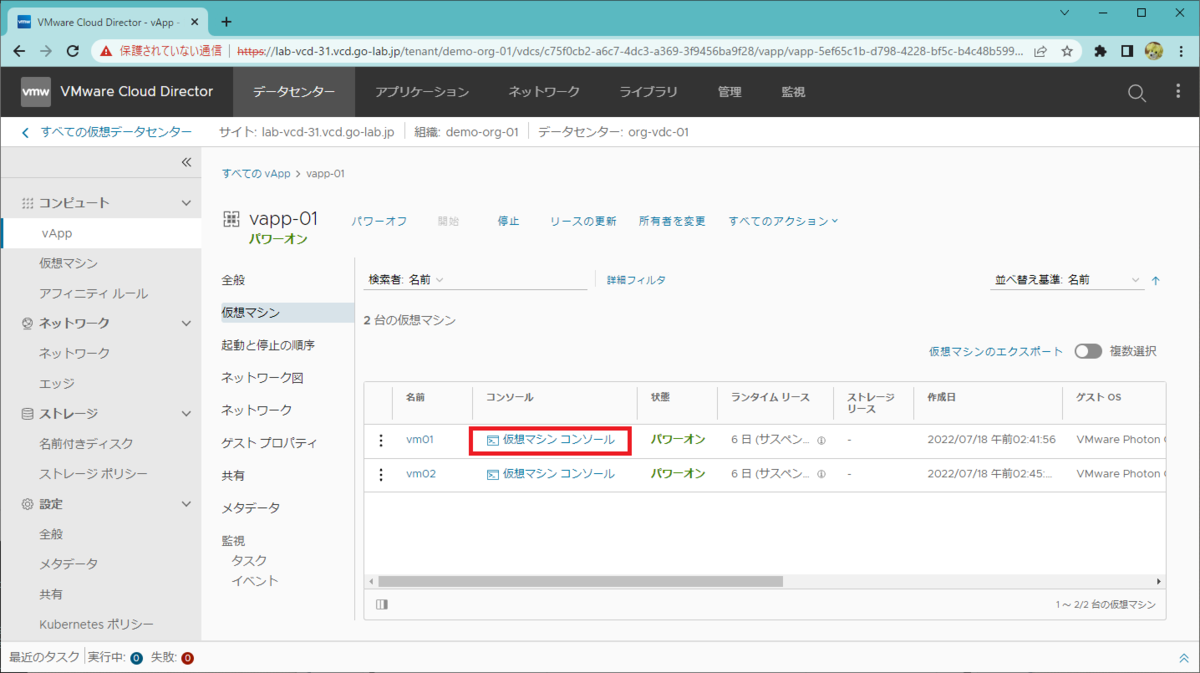
Task: Open the 監視 top tab
Action: click(793, 92)
